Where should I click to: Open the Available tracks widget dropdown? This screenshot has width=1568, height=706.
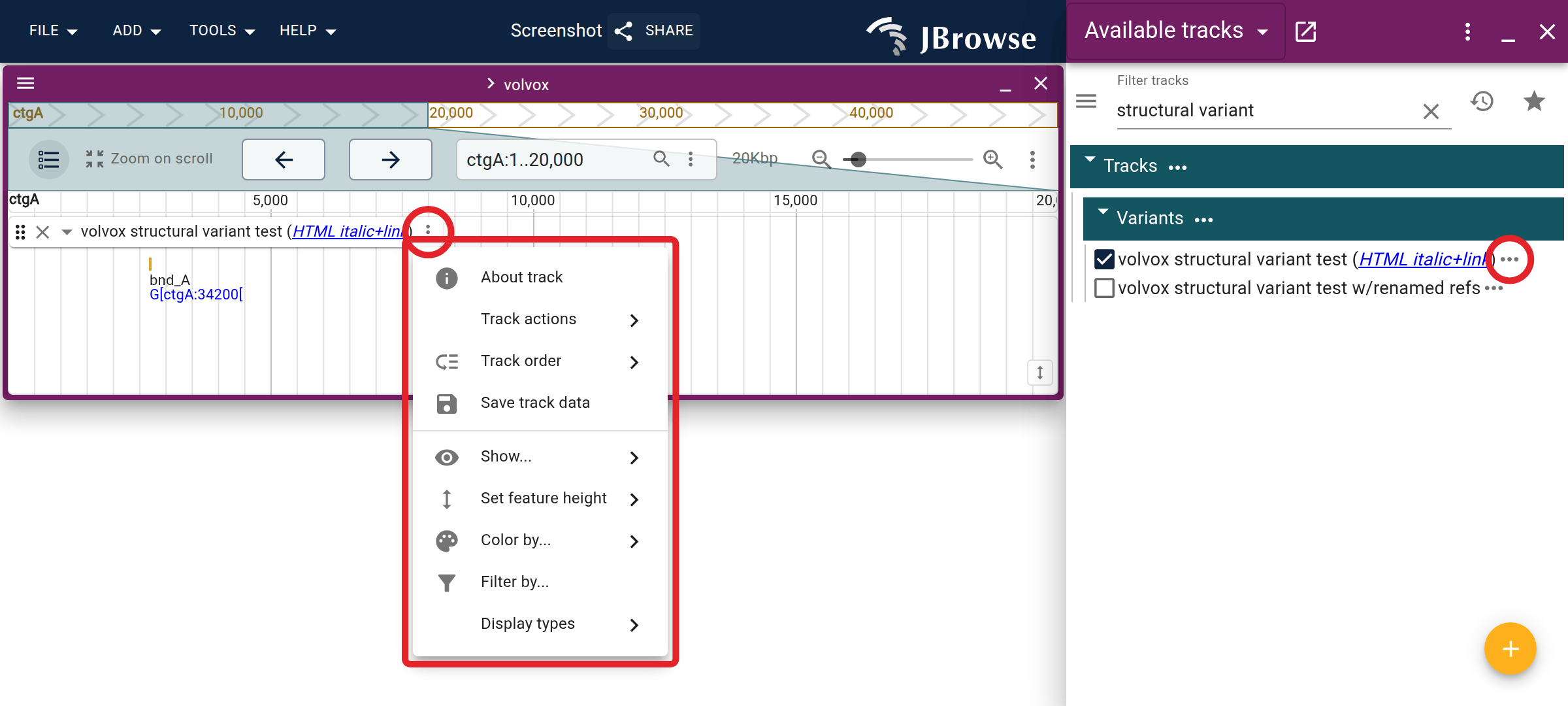click(x=1176, y=31)
